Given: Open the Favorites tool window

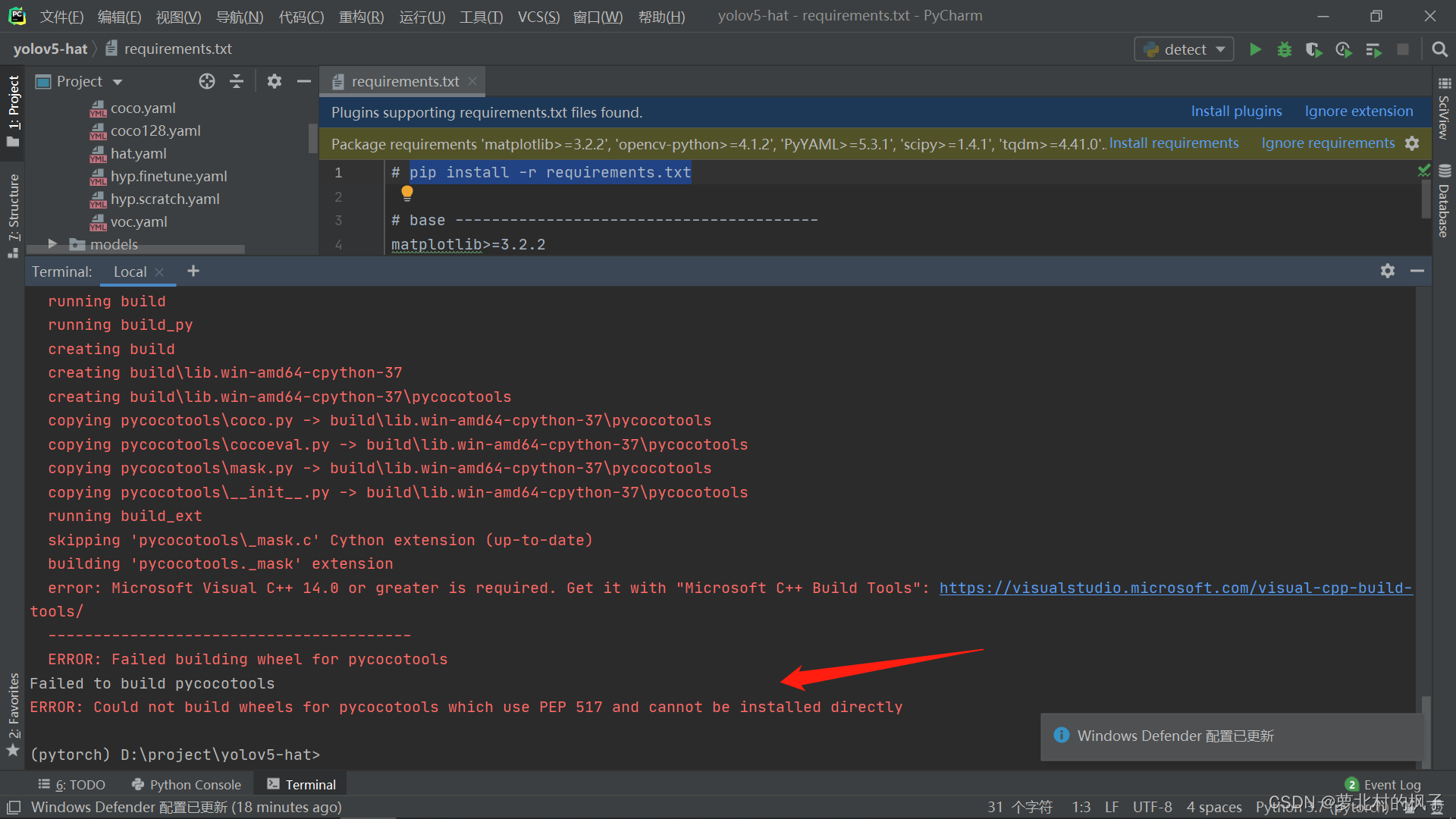Looking at the screenshot, I should coord(13,714).
